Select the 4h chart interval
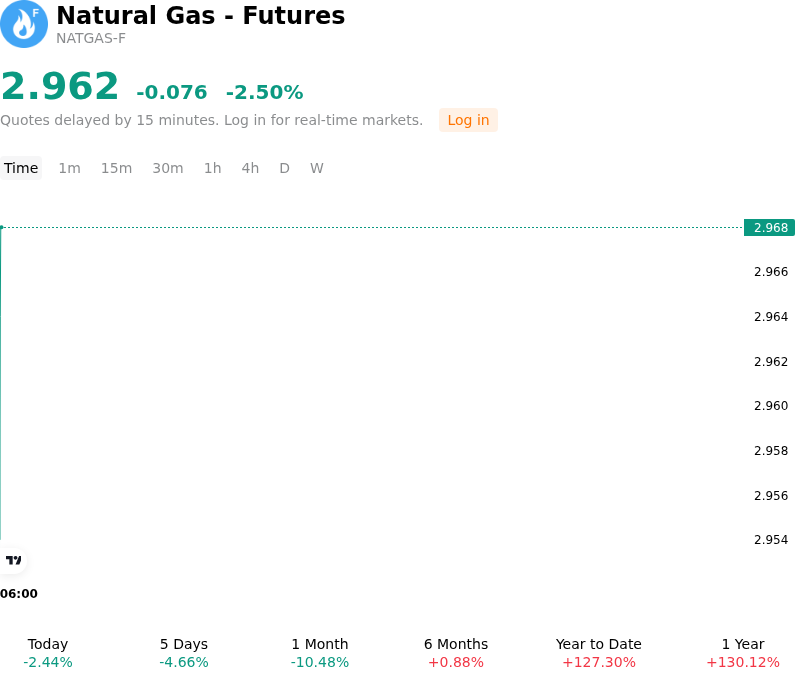800x682 pixels. pos(250,168)
